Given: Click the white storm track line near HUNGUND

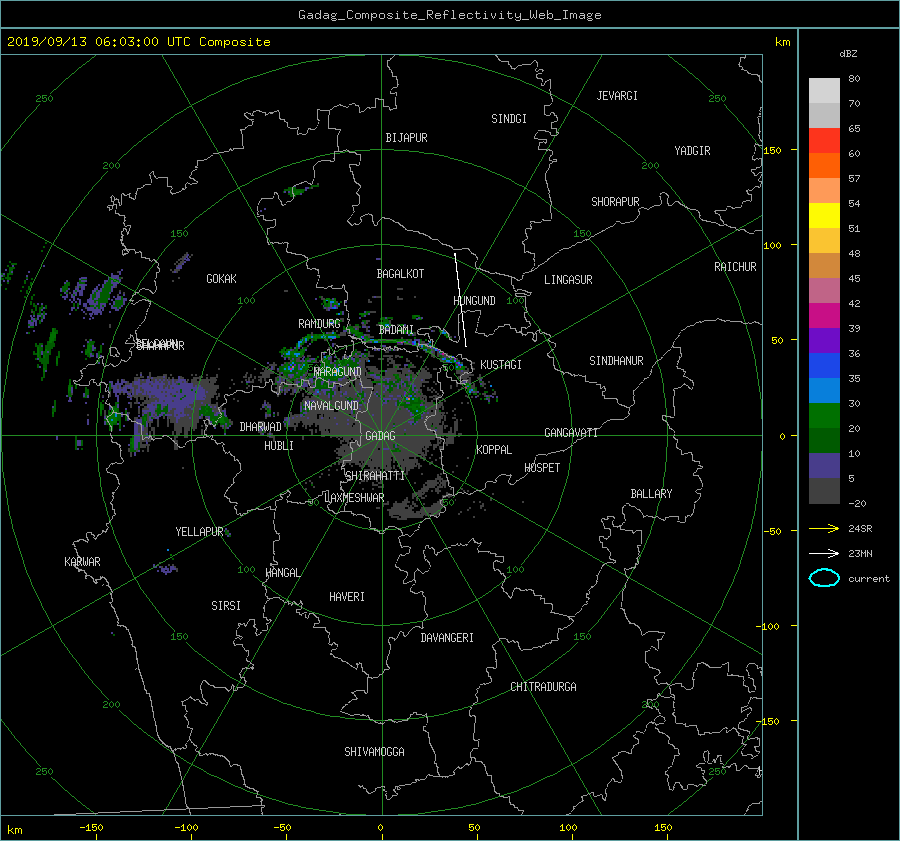Looking at the screenshot, I should [x=460, y=300].
